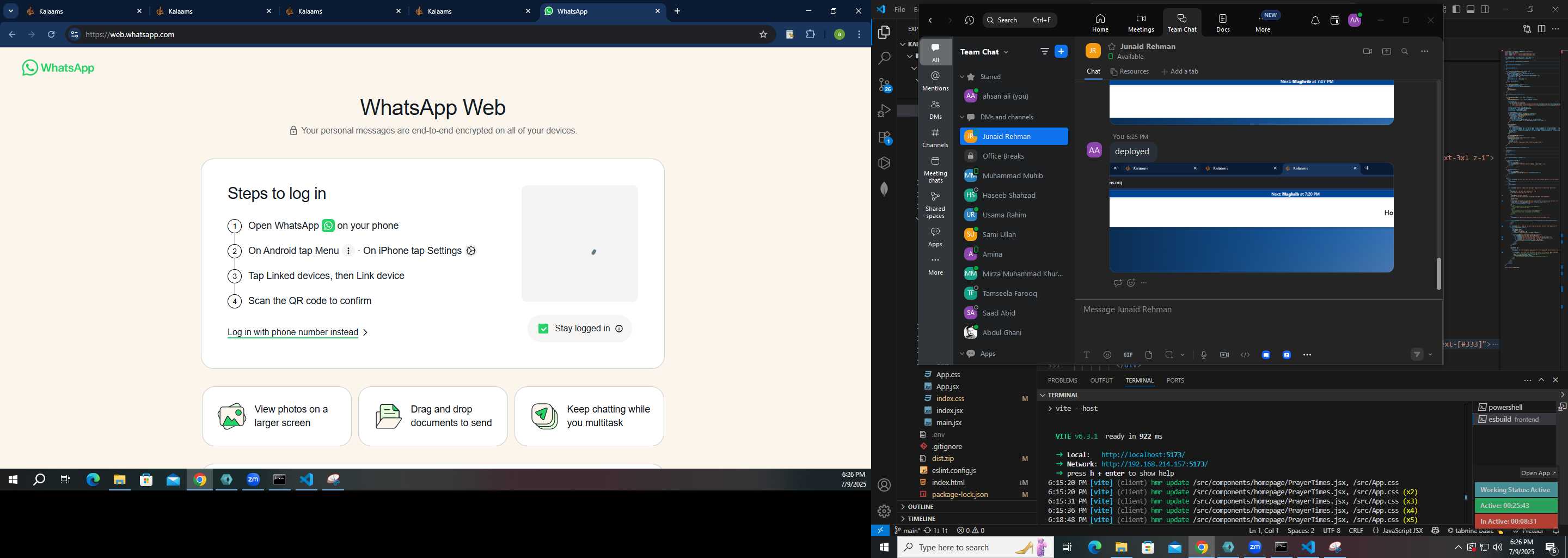Viewport: 1568px width, 558px height.
Task: Open Chrome extensions puzzle icon
Action: (810, 35)
